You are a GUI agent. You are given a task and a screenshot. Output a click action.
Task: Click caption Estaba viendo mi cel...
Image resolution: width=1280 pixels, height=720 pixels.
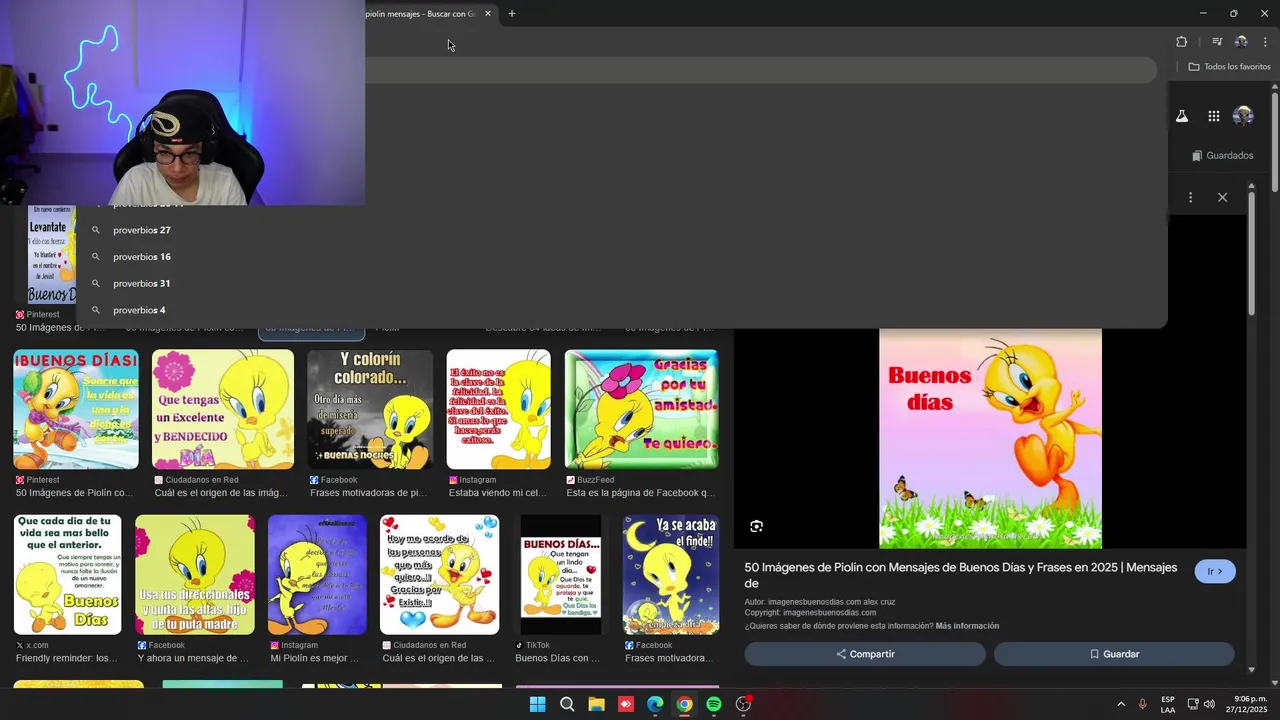[498, 493]
